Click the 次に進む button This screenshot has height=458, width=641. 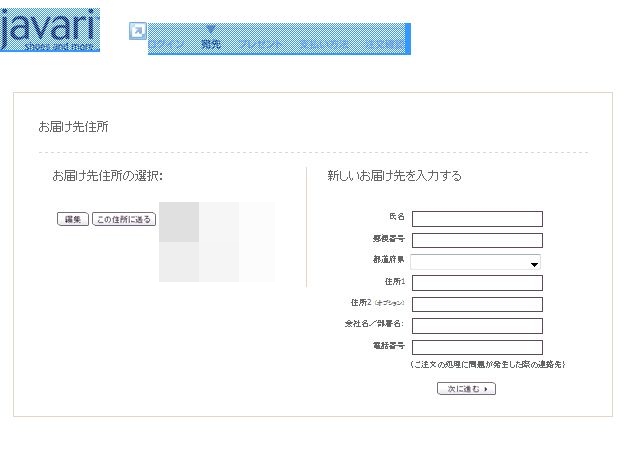point(466,388)
